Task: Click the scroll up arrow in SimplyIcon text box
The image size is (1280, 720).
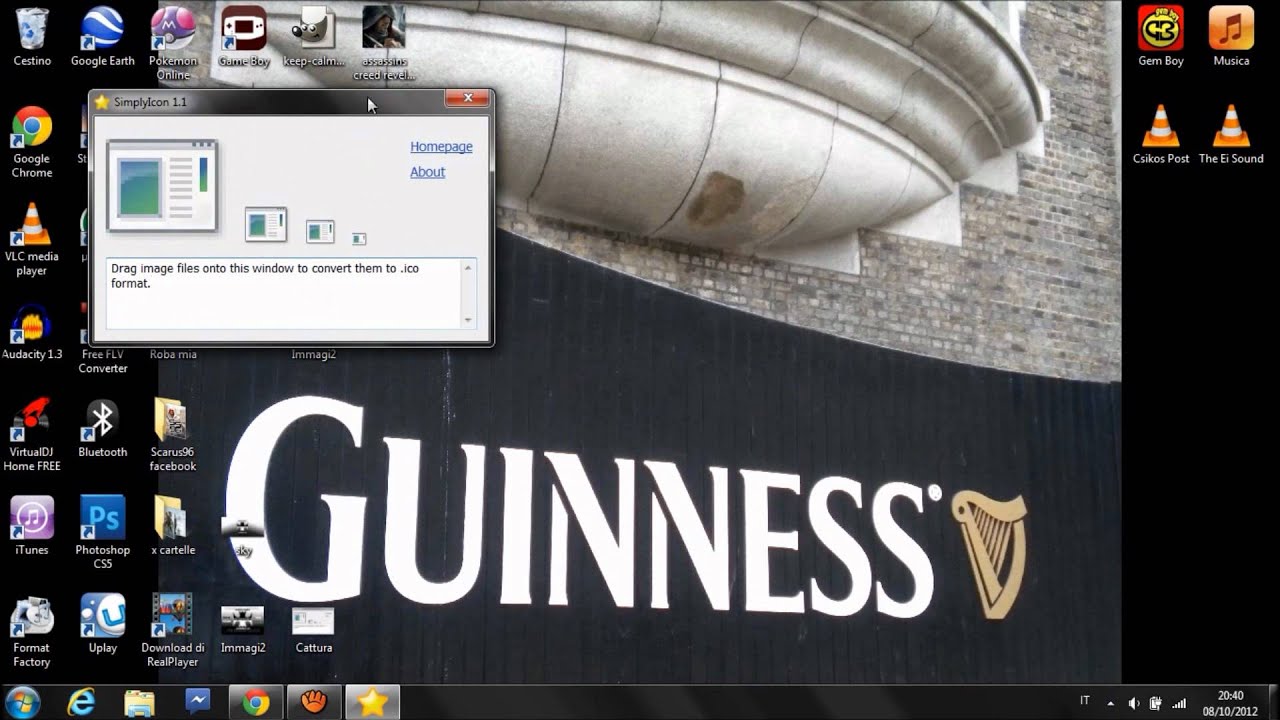Action: [468, 268]
